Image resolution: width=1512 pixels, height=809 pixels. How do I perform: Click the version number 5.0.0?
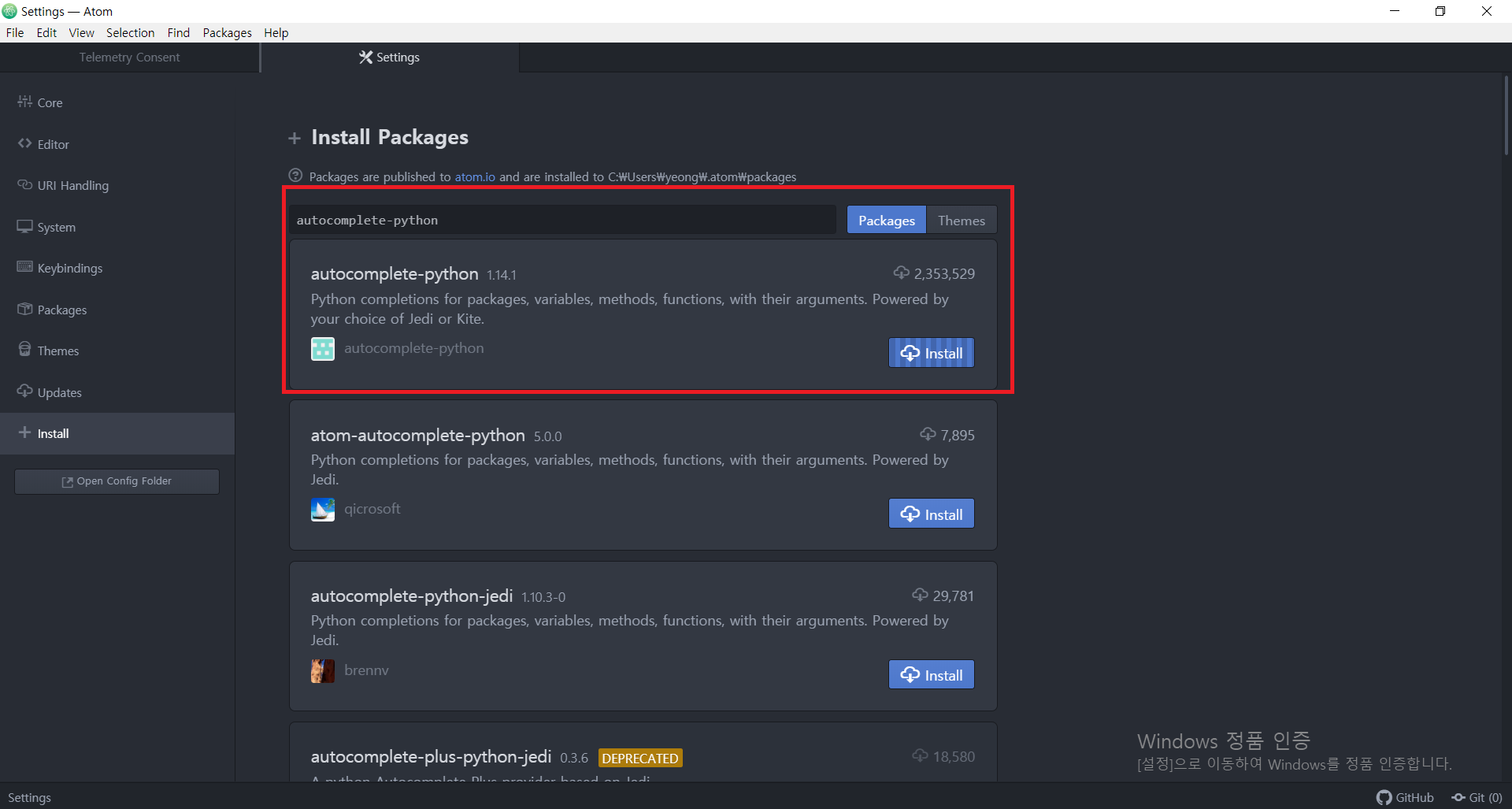tap(547, 436)
